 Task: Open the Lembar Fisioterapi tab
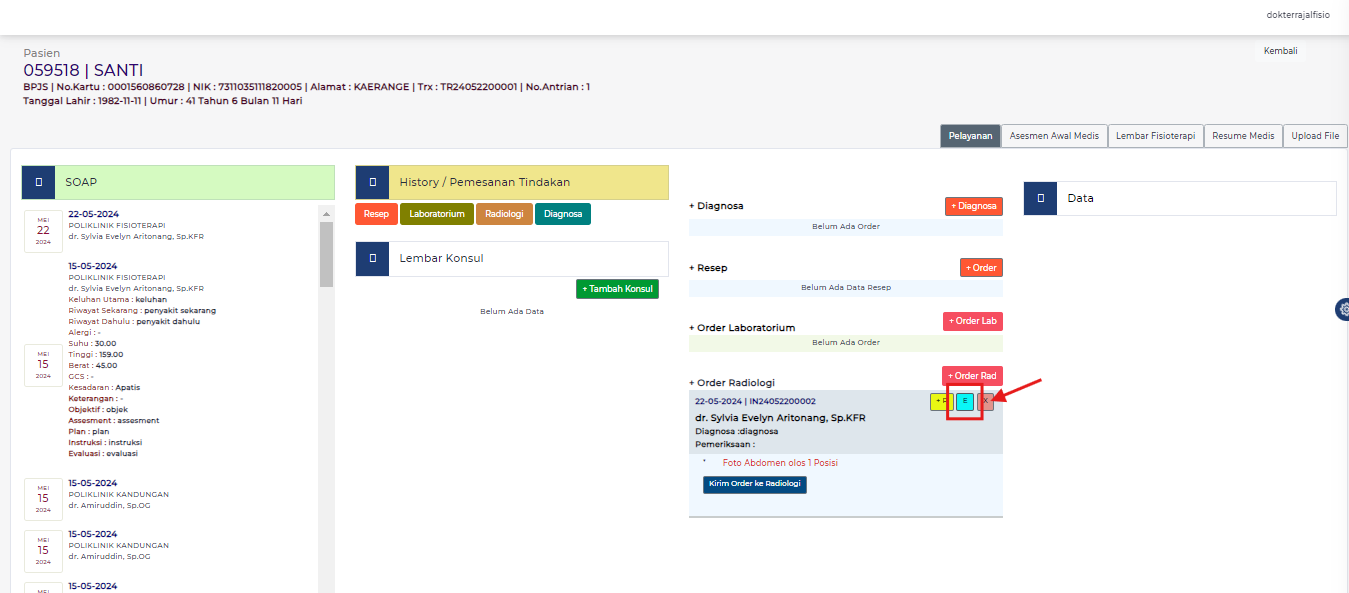click(x=1155, y=135)
